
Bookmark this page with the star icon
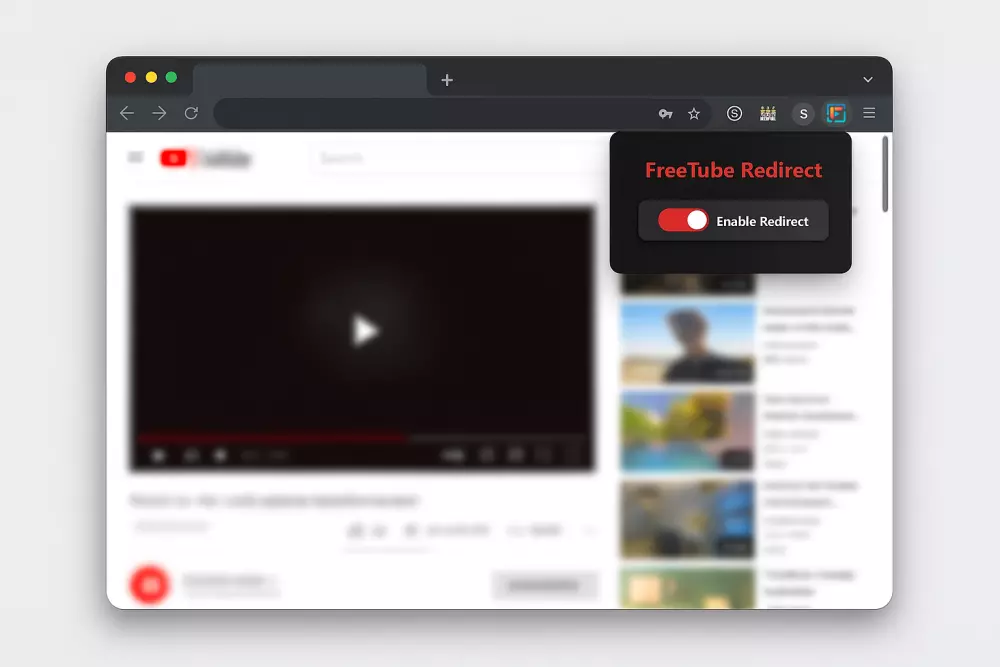coord(694,112)
